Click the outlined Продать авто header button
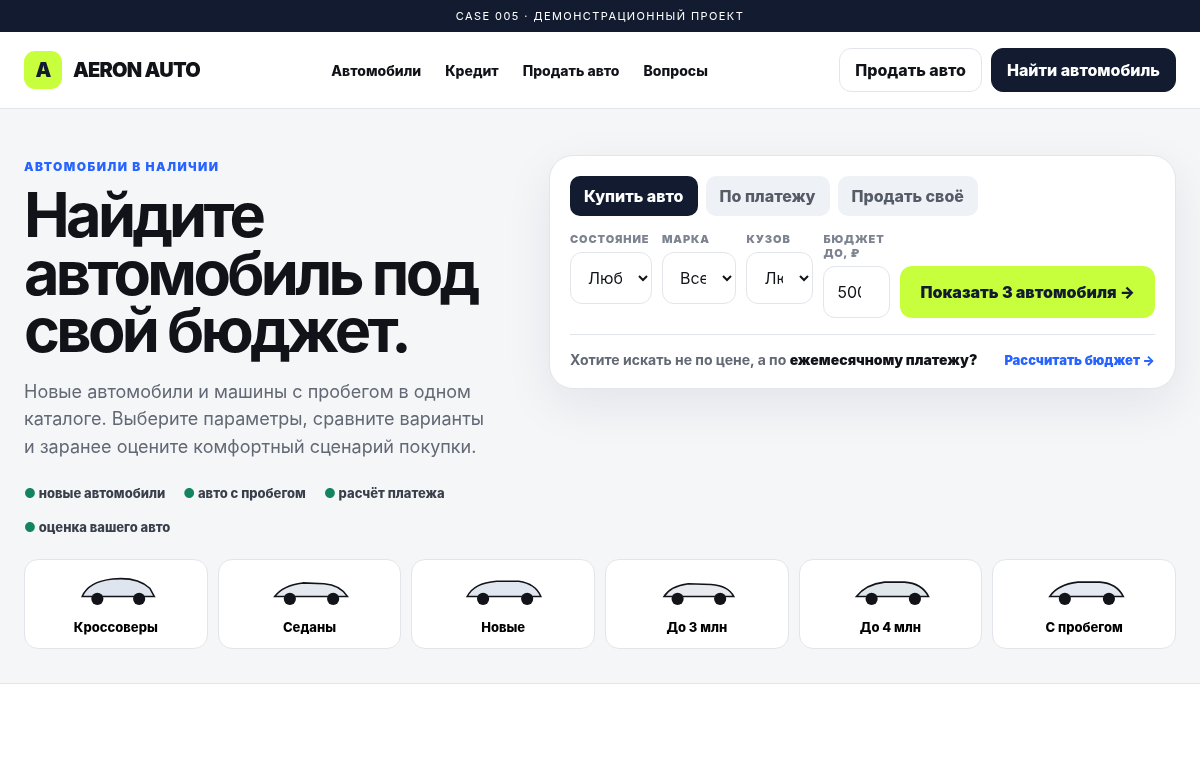This screenshot has width=1200, height=760. pos(910,70)
